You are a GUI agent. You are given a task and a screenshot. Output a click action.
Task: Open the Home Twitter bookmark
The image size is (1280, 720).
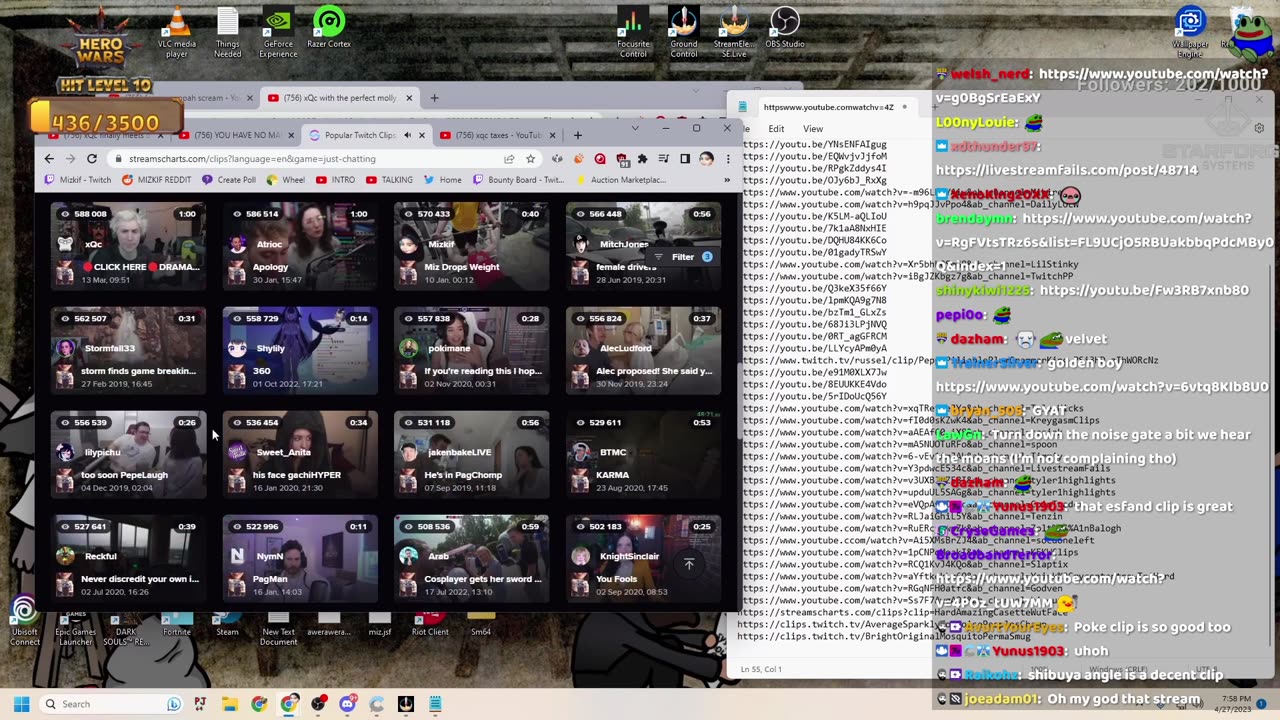[443, 180]
